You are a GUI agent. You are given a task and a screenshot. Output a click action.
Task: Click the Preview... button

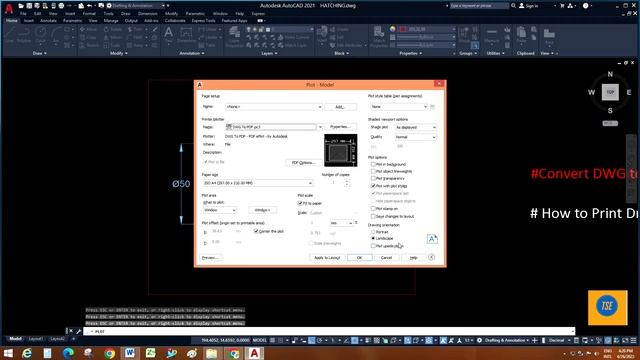coord(210,258)
